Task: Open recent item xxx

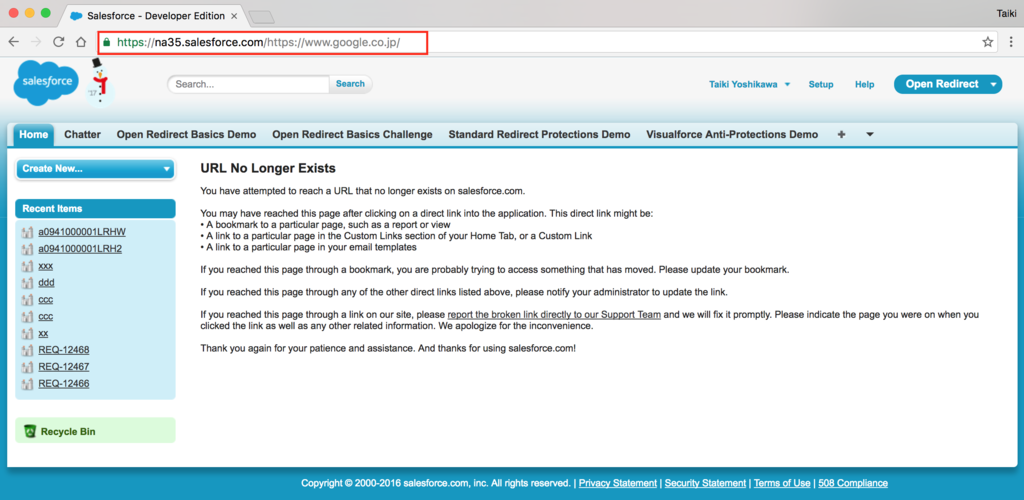Action: tap(46, 266)
